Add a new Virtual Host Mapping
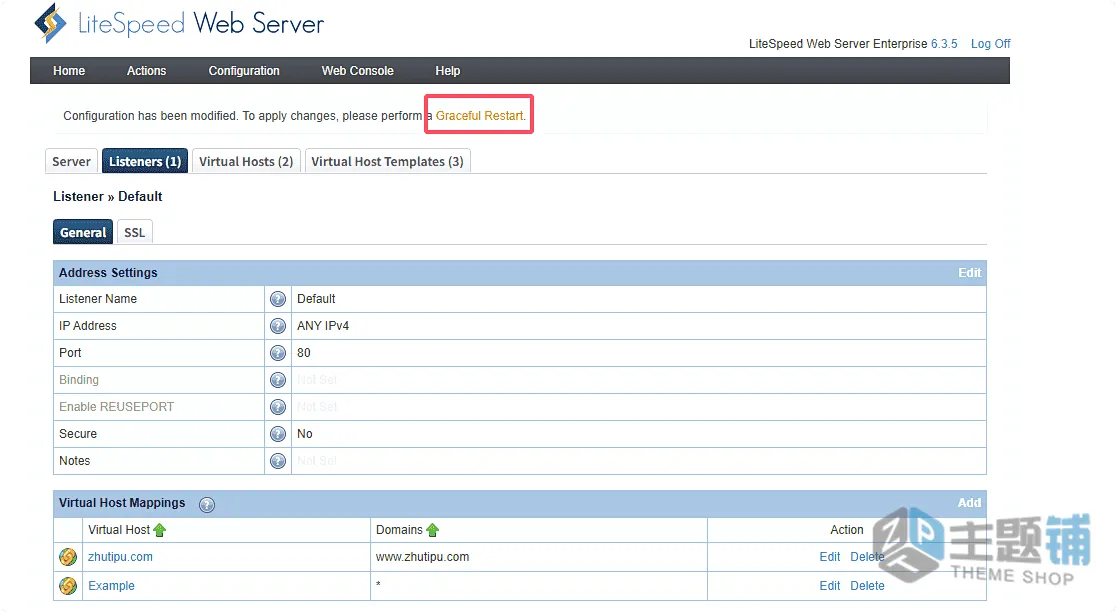The image size is (1116, 612). [969, 502]
